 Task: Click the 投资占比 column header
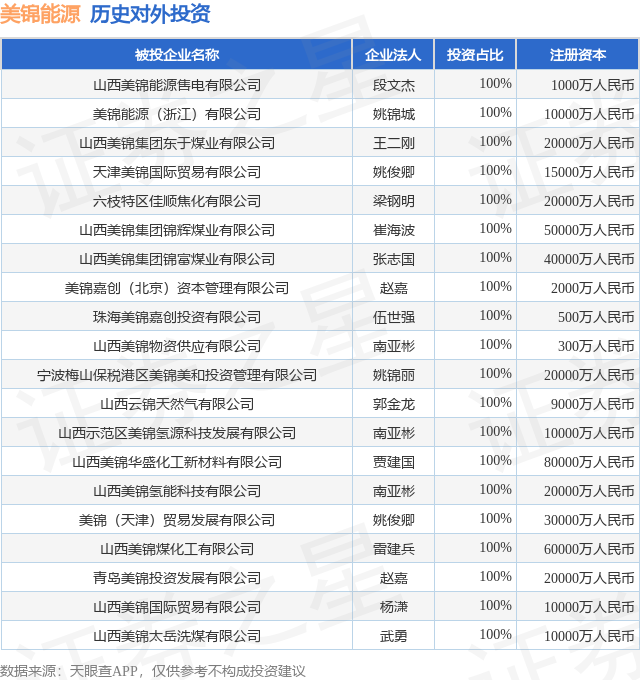pyautogui.click(x=475, y=55)
